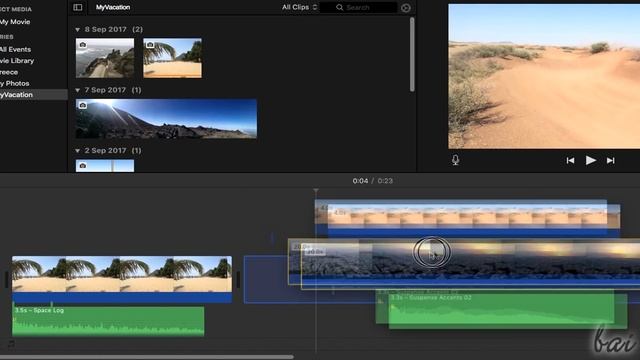
Task: Select the Suspense Accents 02 audio clip
Action: coord(508,311)
